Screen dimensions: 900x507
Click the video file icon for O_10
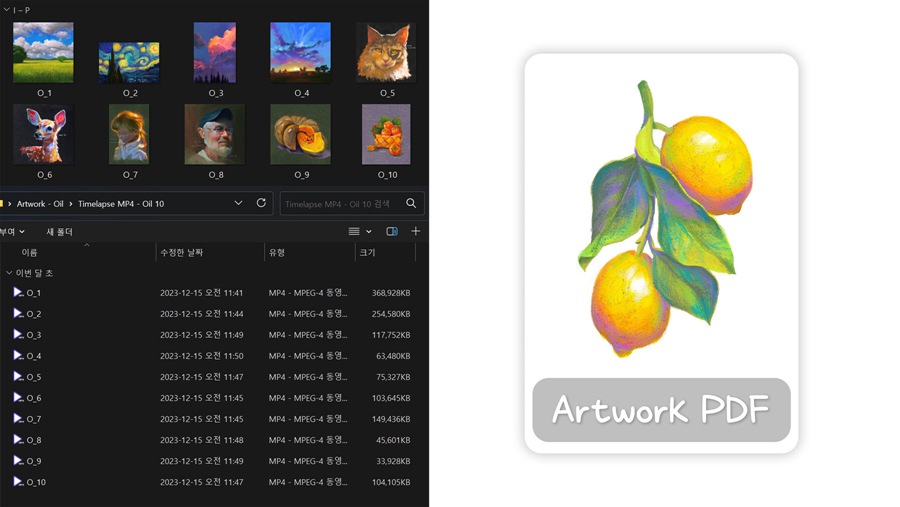coord(18,482)
